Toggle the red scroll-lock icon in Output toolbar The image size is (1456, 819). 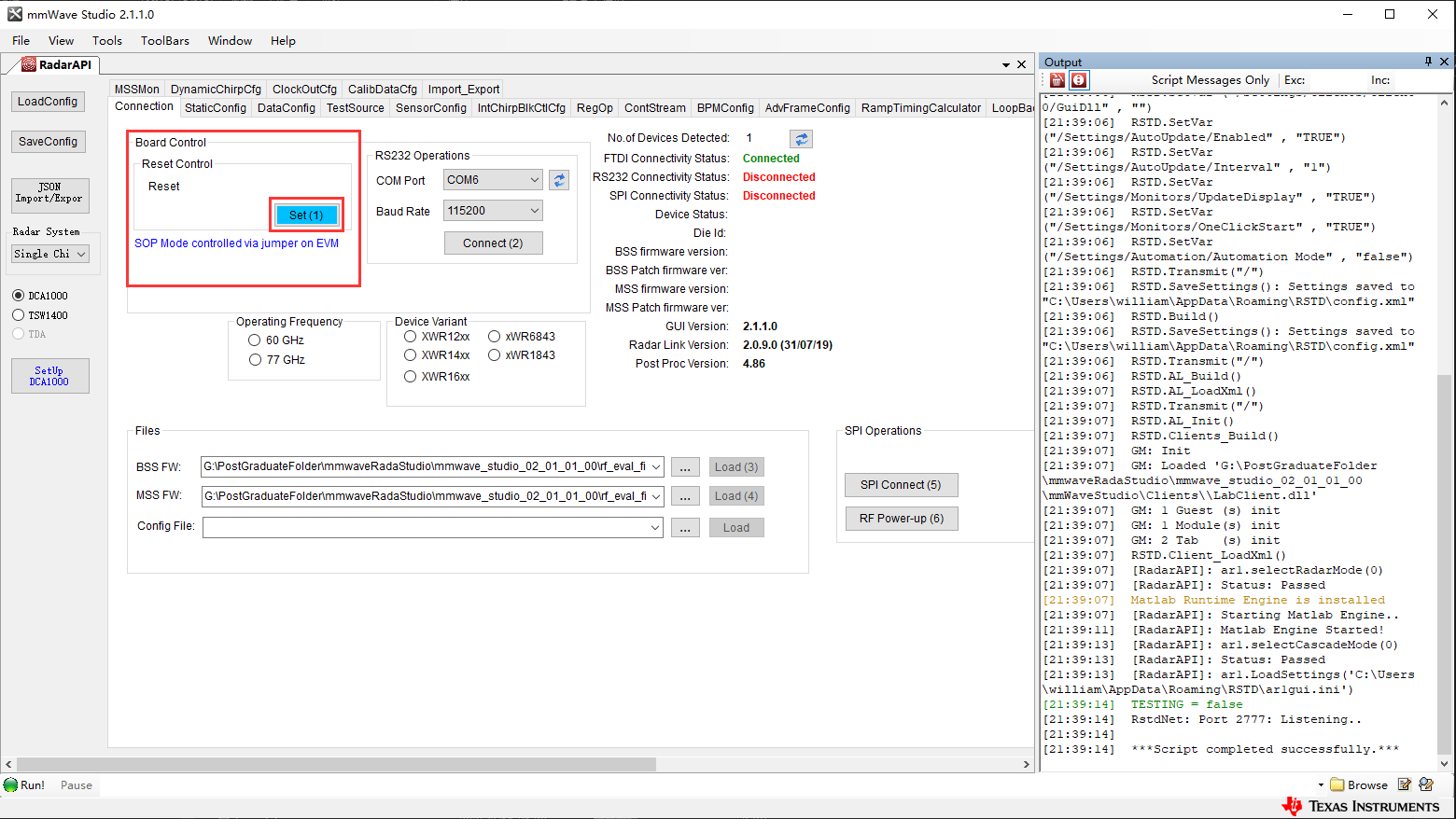coord(1079,80)
